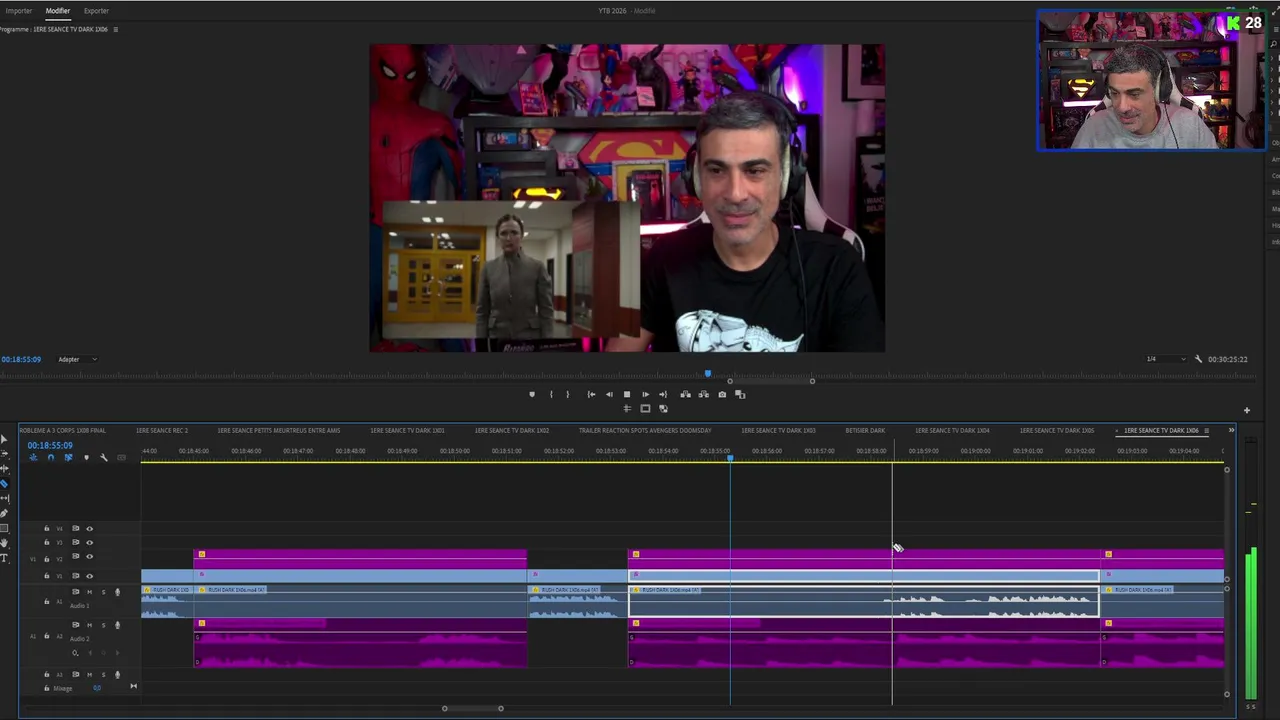Open TRAILER REACTION SPOTS AVENGERS DOOMSDAY tab
1280x720 pixels.
pyautogui.click(x=645, y=430)
